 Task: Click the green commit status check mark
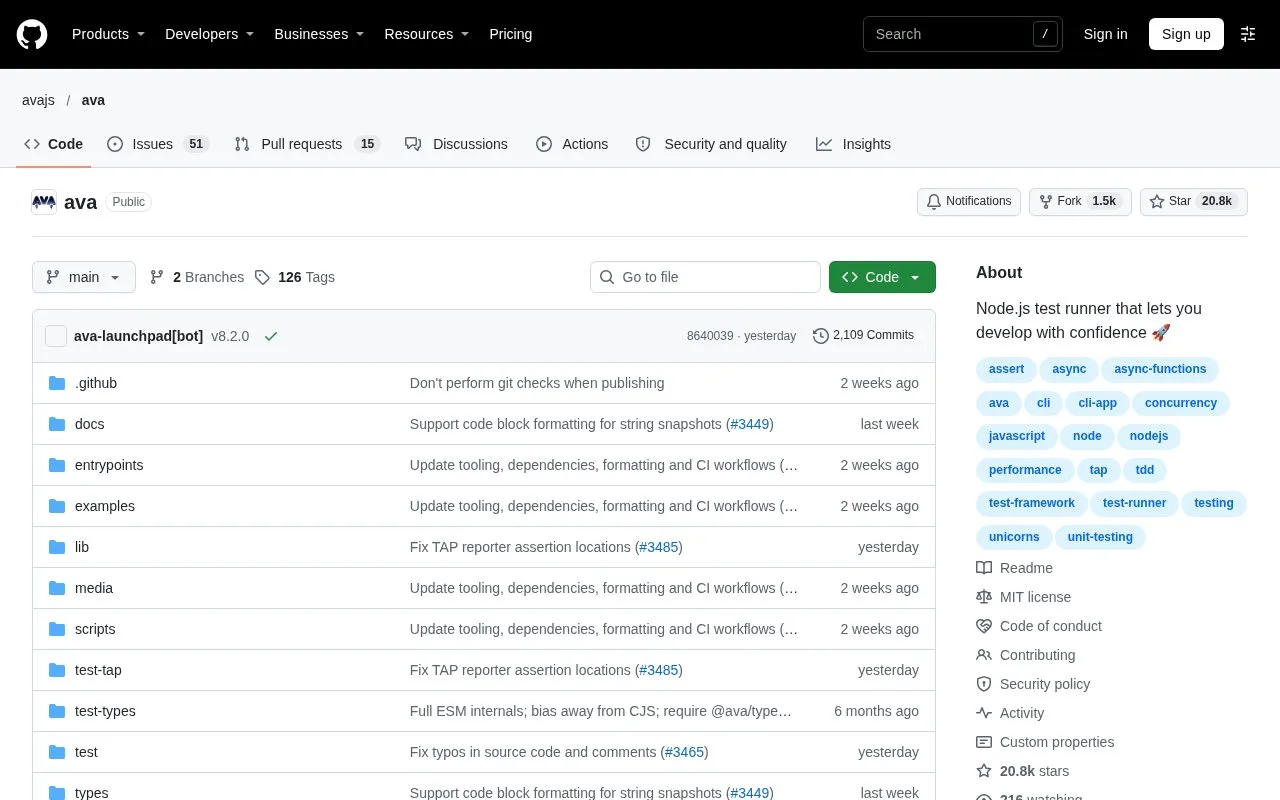270,336
